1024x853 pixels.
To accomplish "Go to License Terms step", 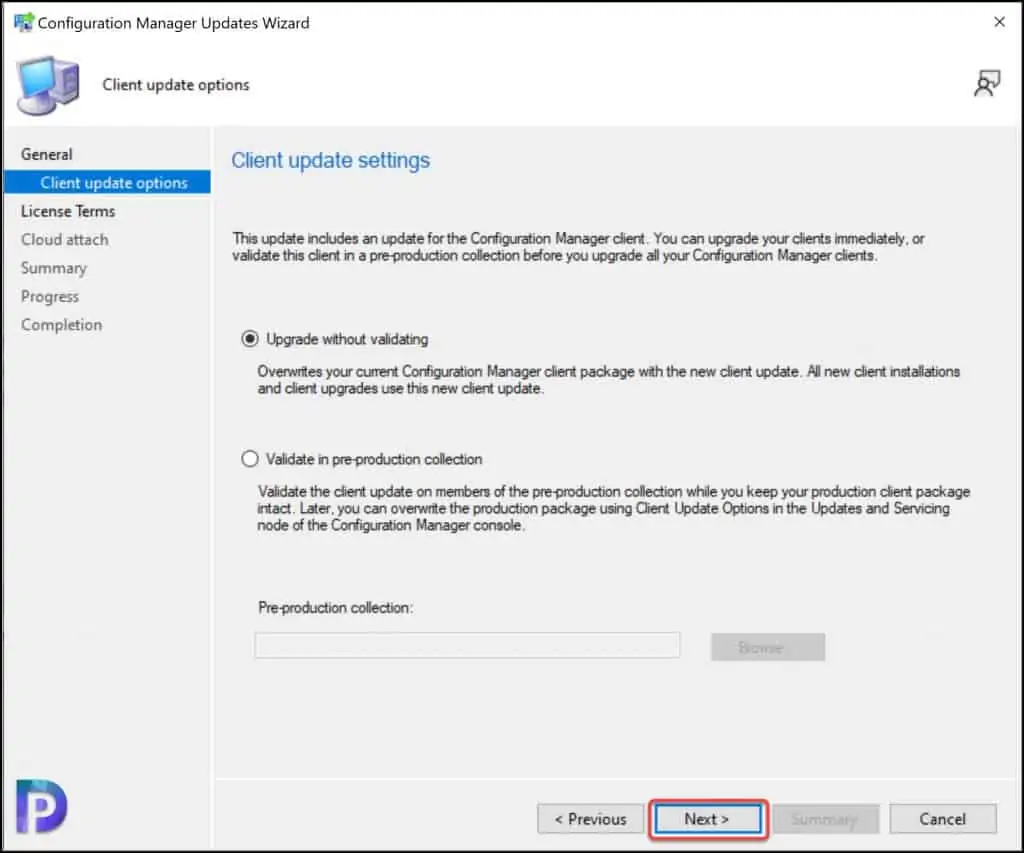I will click(68, 211).
